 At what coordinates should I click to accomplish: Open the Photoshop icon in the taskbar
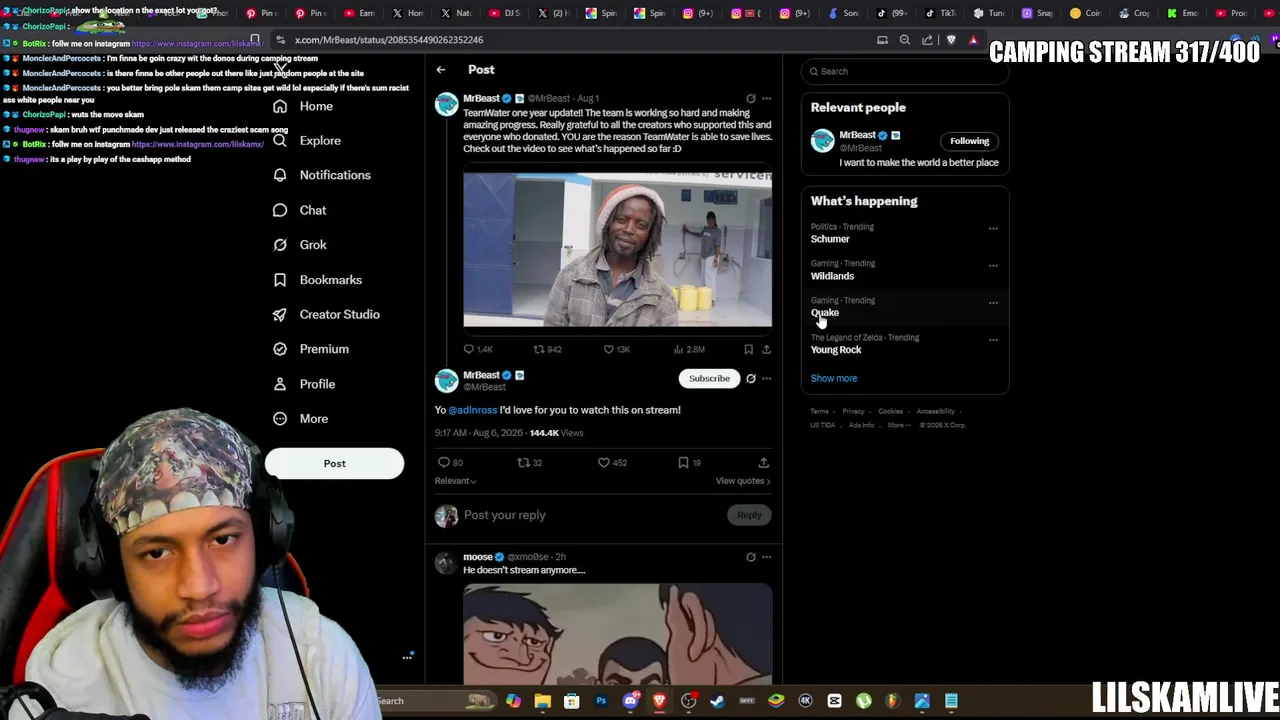pos(601,701)
